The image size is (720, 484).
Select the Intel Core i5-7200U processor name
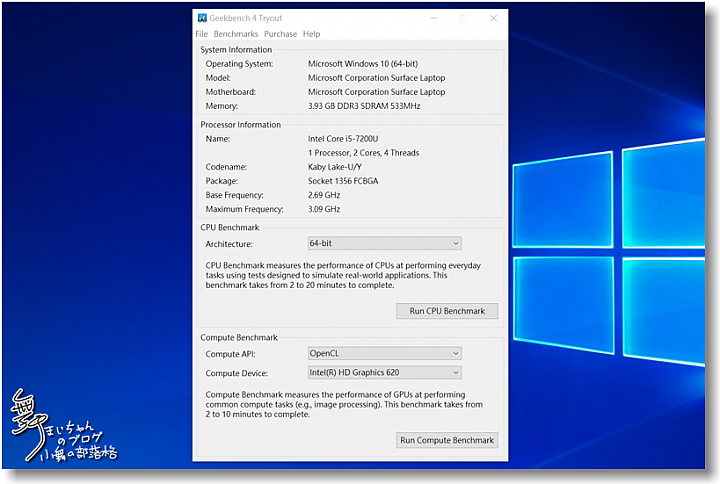[343, 139]
